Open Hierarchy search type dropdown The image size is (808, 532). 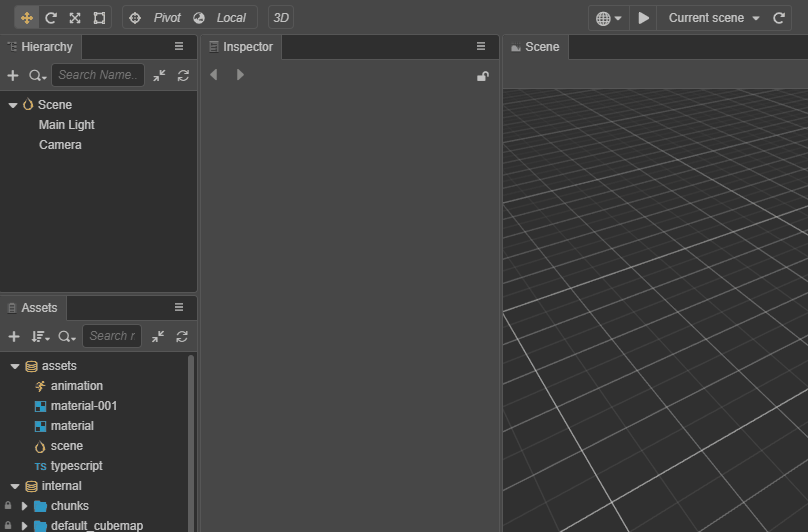pyautogui.click(x=37, y=75)
